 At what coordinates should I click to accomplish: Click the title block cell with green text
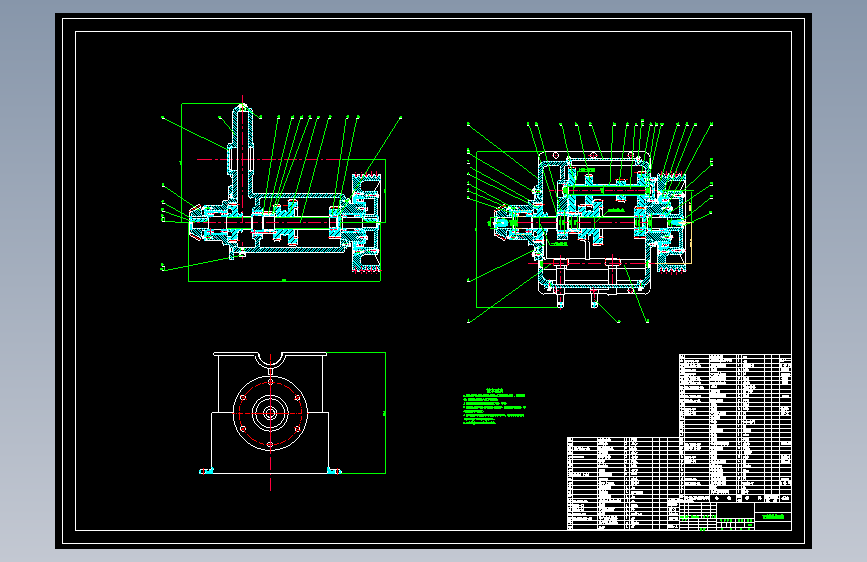[x=773, y=517]
